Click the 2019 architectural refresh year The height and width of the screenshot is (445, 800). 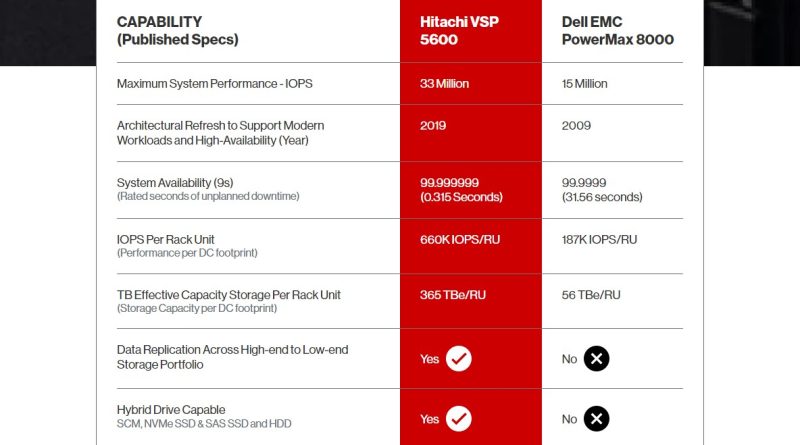pyautogui.click(x=433, y=126)
